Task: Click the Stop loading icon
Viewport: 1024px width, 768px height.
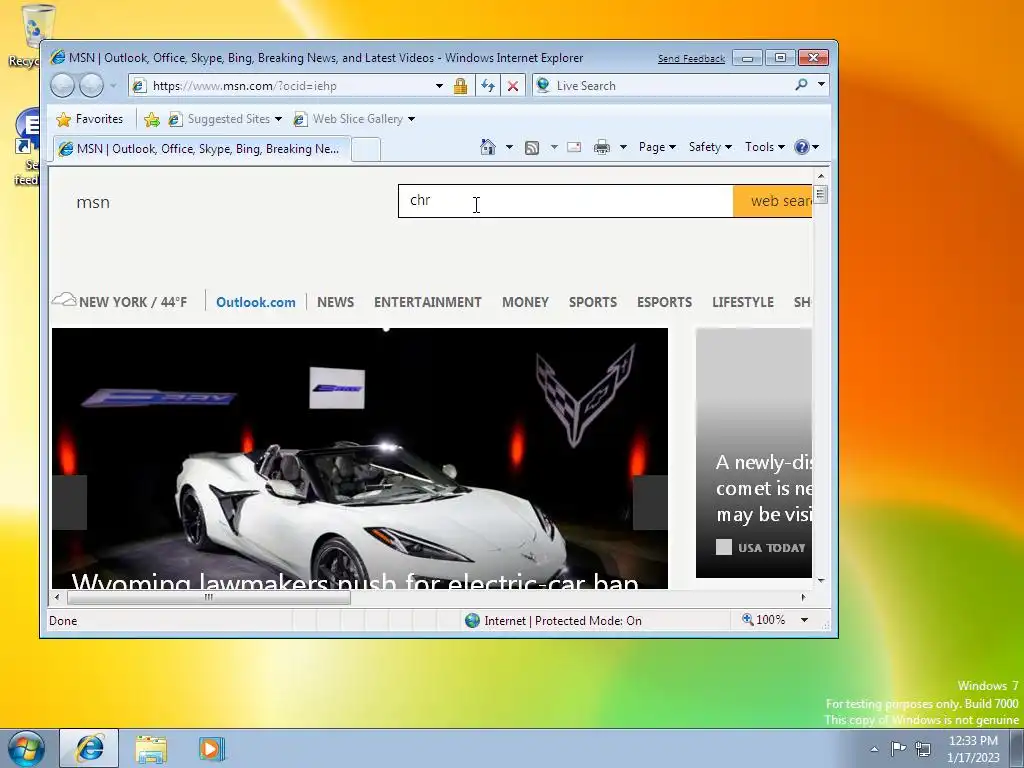Action: coord(513,86)
